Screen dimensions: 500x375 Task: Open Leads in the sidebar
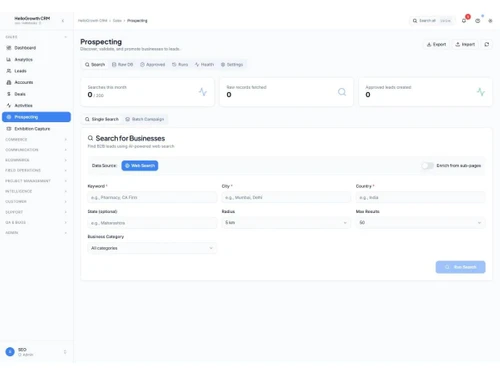pyautogui.click(x=36, y=71)
